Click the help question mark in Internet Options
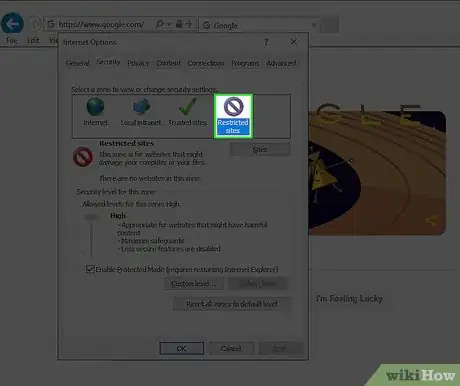Image resolution: width=460 pixels, height=386 pixels. (266, 42)
